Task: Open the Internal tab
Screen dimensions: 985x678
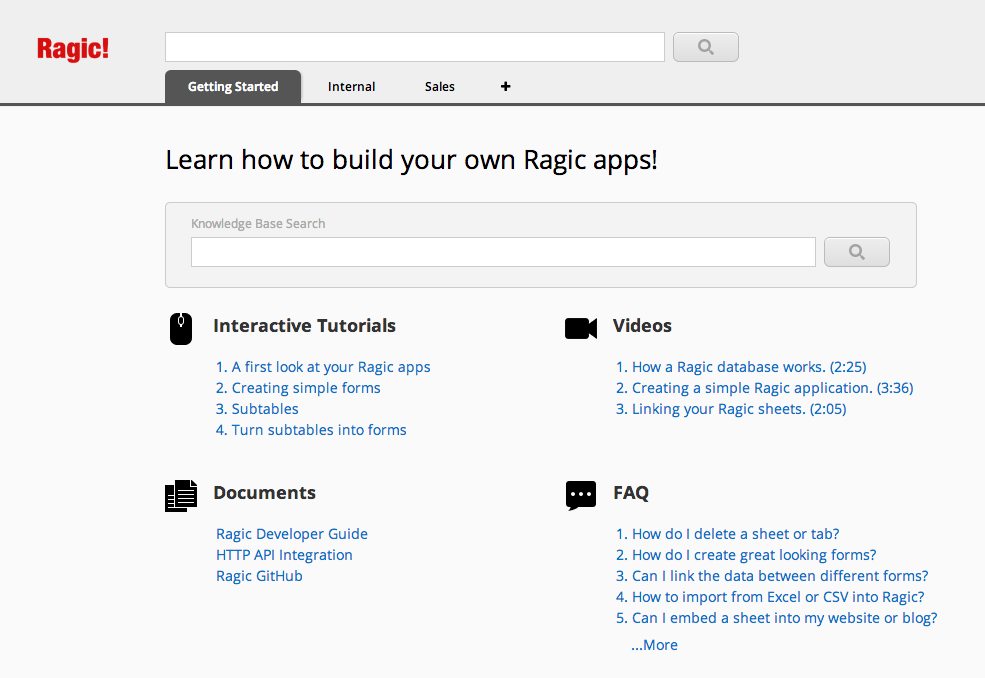Action: [351, 87]
